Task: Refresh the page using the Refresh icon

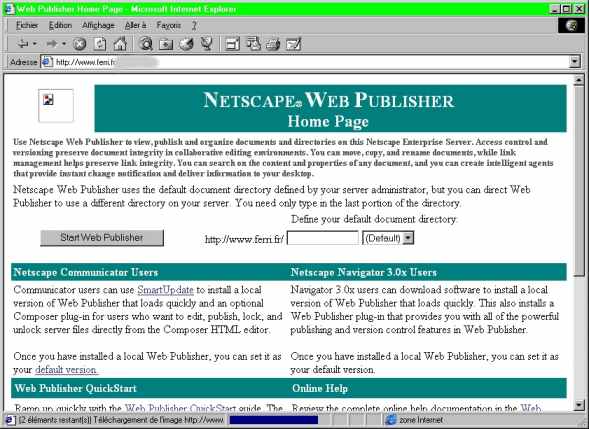Action: point(100,44)
